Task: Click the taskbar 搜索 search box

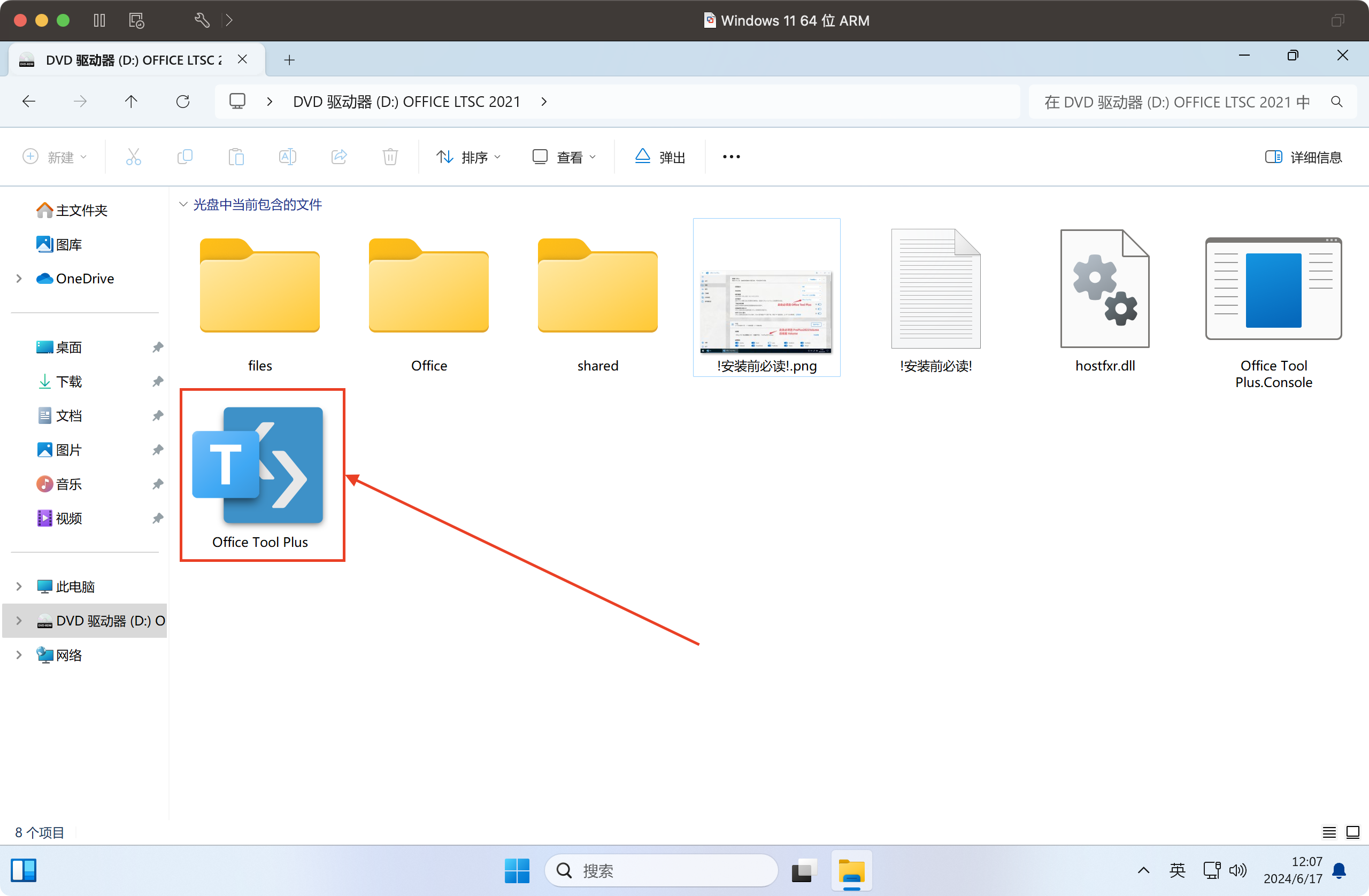Action: pos(662,871)
